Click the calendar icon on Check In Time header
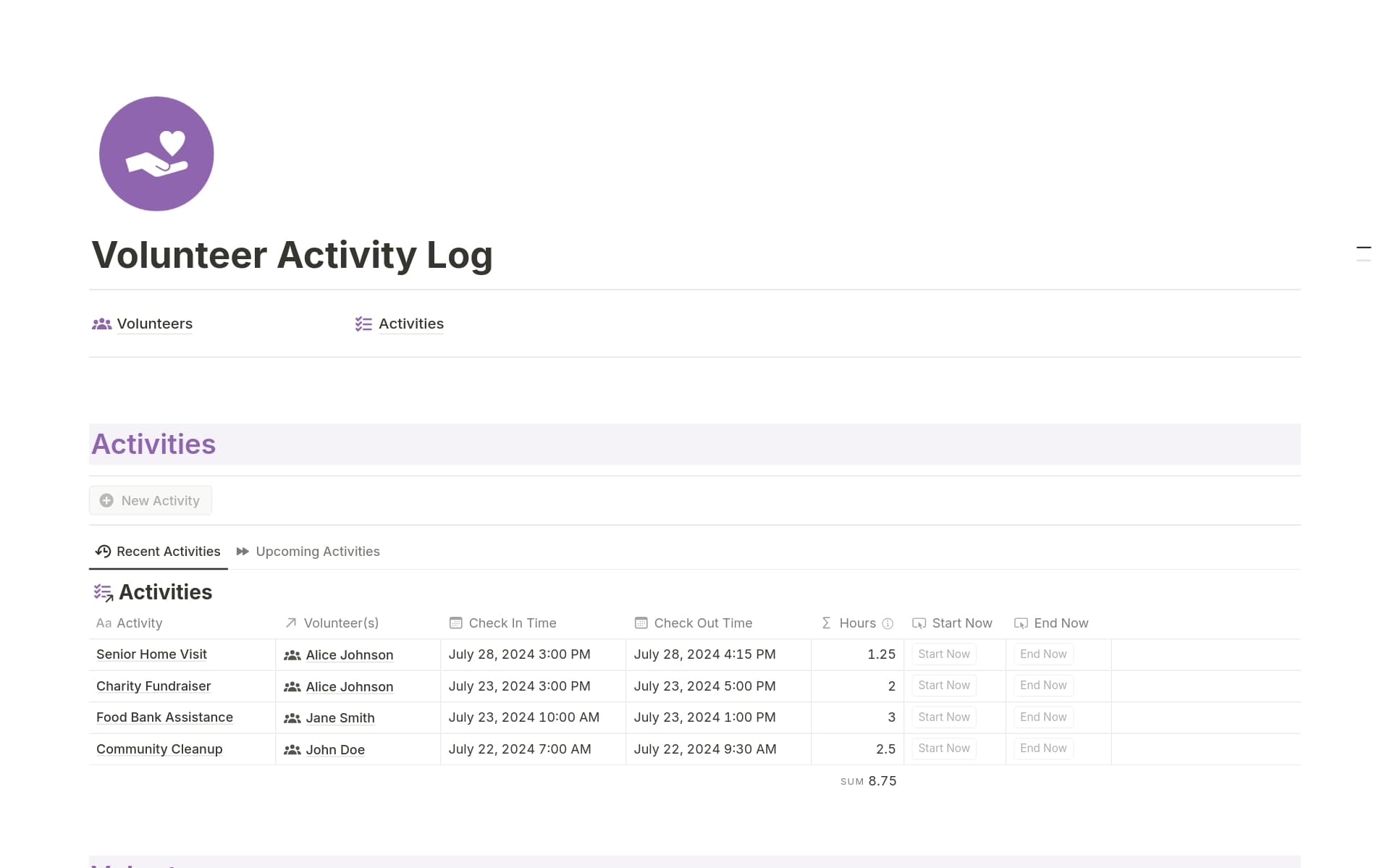Image resolution: width=1390 pixels, height=868 pixels. 455,623
